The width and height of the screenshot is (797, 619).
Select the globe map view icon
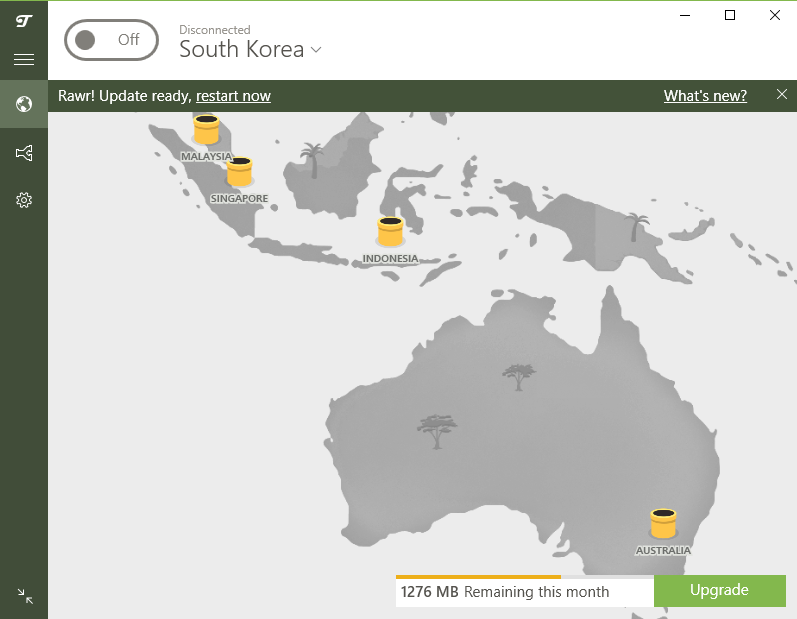(x=24, y=104)
